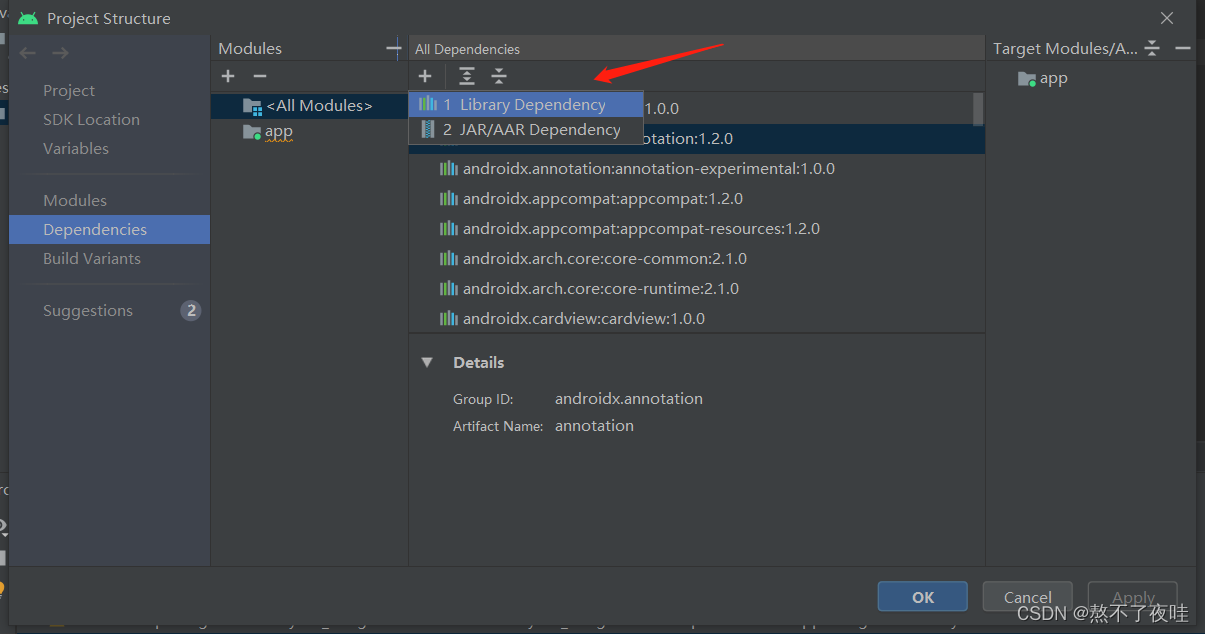Hide the Modules panel

pyautogui.click(x=393, y=47)
